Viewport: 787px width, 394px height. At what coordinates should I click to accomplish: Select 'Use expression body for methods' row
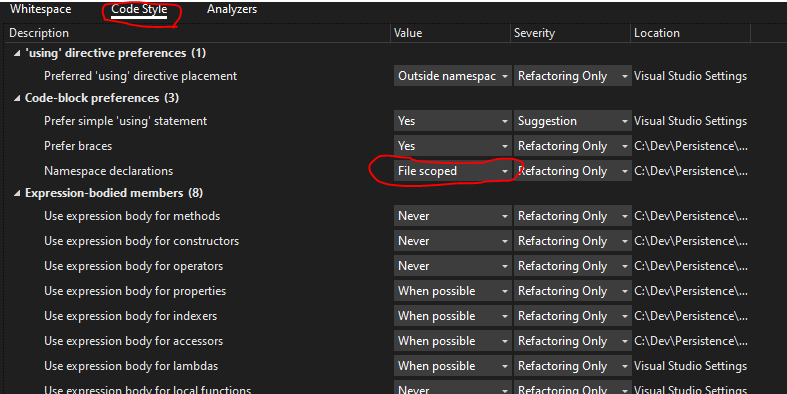pyautogui.click(x=132, y=216)
